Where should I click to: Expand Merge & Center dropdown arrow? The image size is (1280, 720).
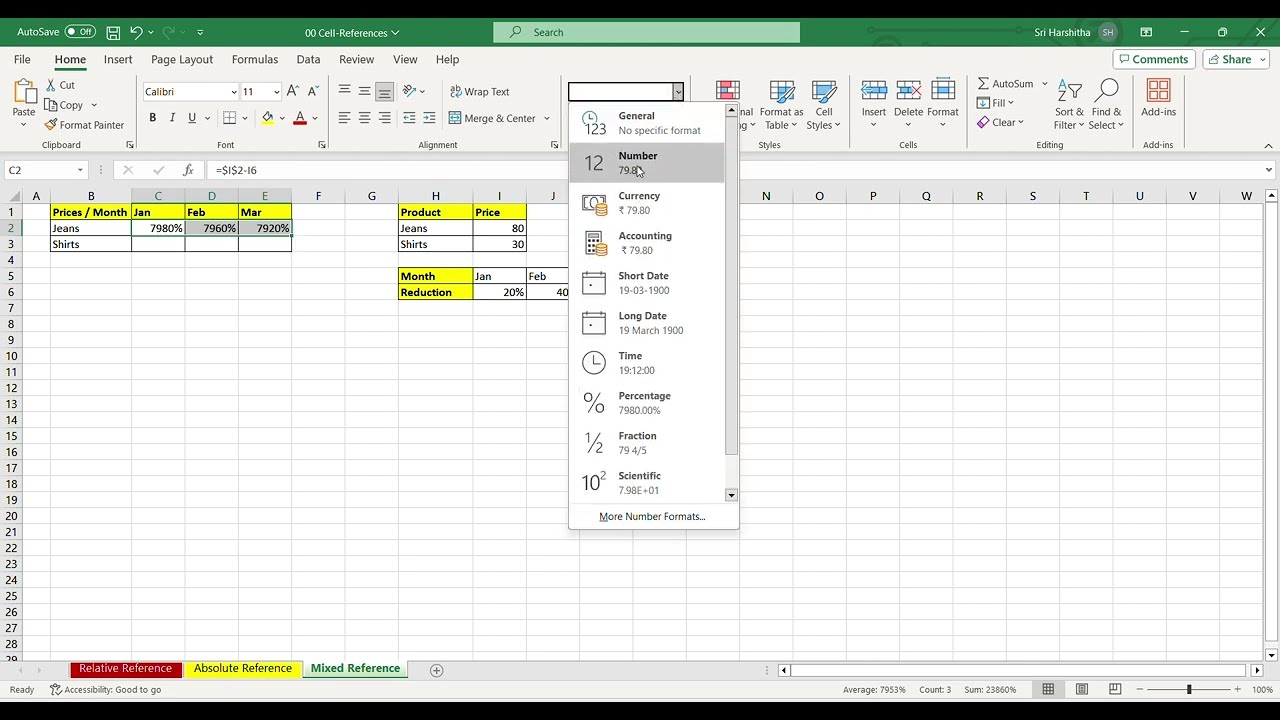tap(547, 118)
